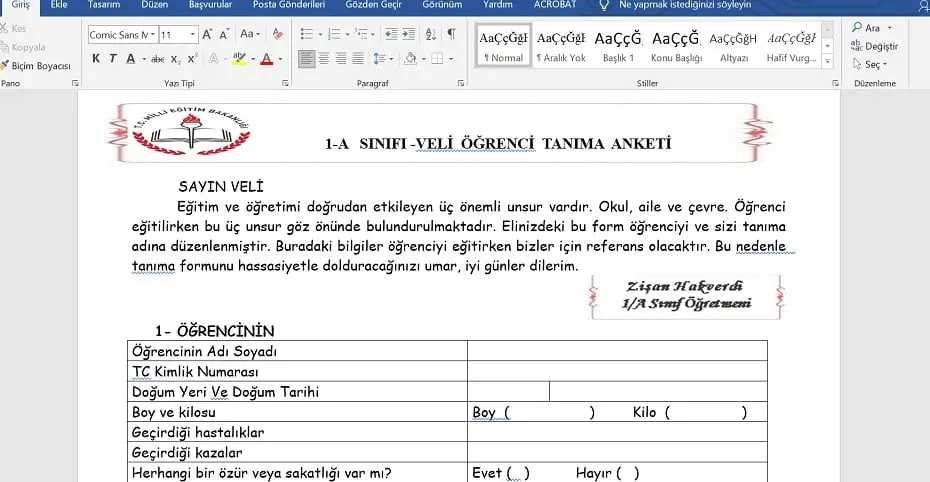Click the Biçim Boyacısı format painter
This screenshot has height=482, width=930.
[36, 66]
